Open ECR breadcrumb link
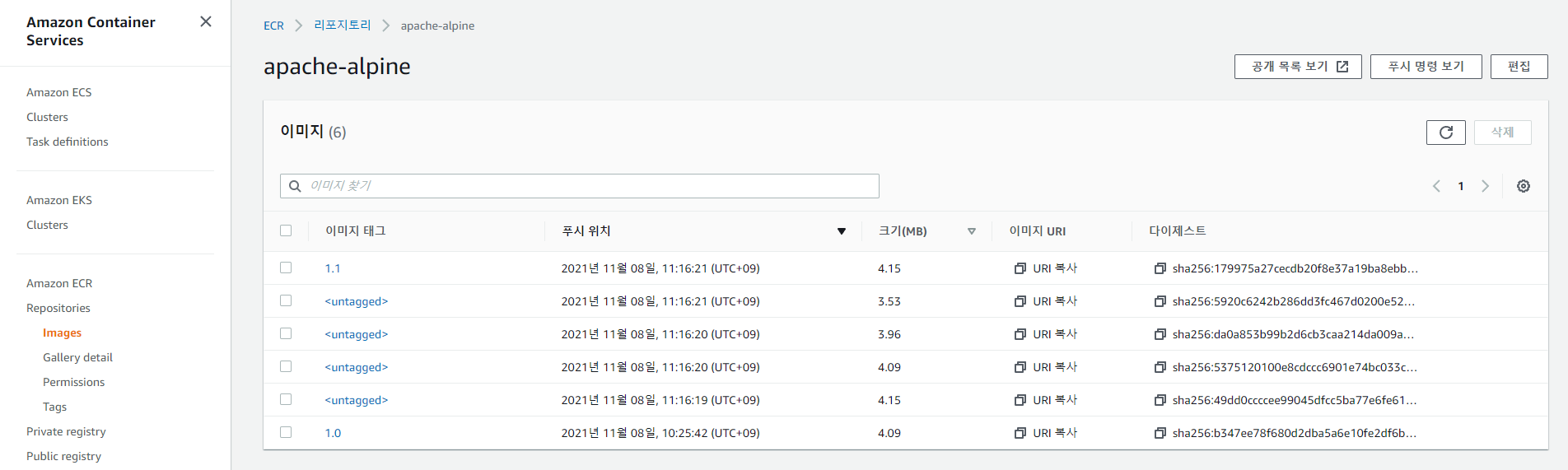 (x=273, y=26)
